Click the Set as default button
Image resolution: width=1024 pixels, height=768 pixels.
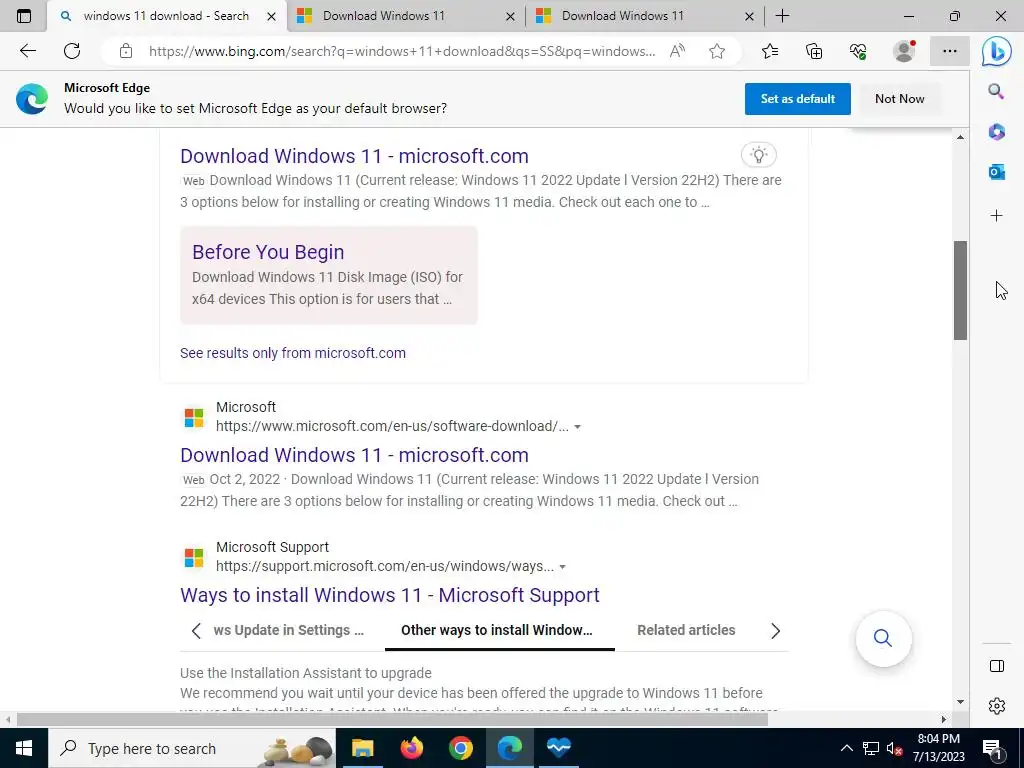coord(797,99)
